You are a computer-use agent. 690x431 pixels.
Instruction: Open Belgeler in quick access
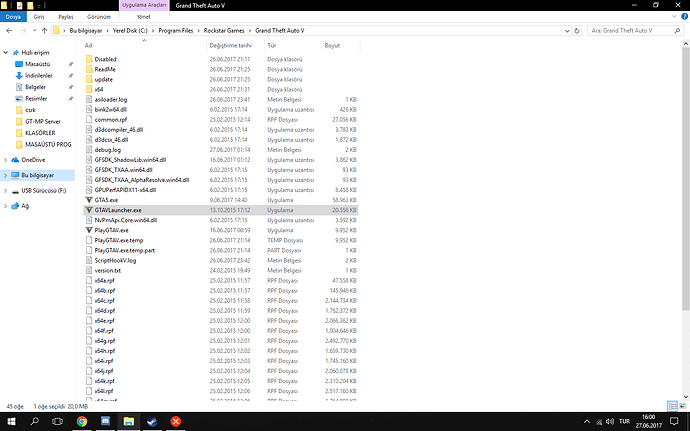(x=35, y=87)
